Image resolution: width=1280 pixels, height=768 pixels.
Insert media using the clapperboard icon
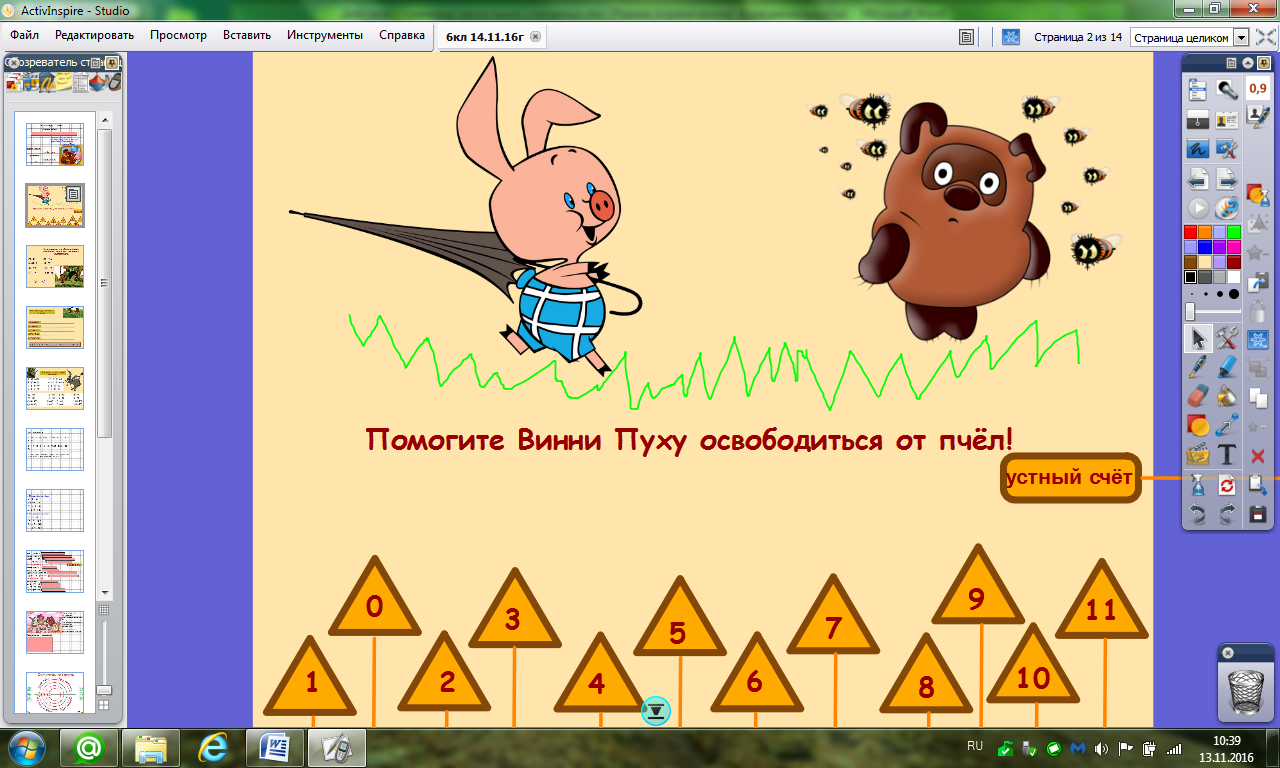click(1198, 456)
